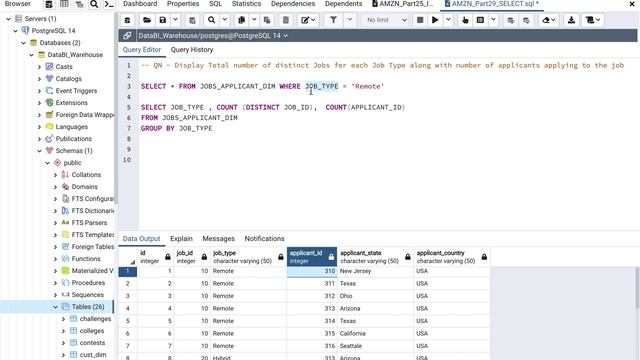This screenshot has height=360, width=640.
Task: Open the Edit pencil dropdown
Action: [308, 20]
